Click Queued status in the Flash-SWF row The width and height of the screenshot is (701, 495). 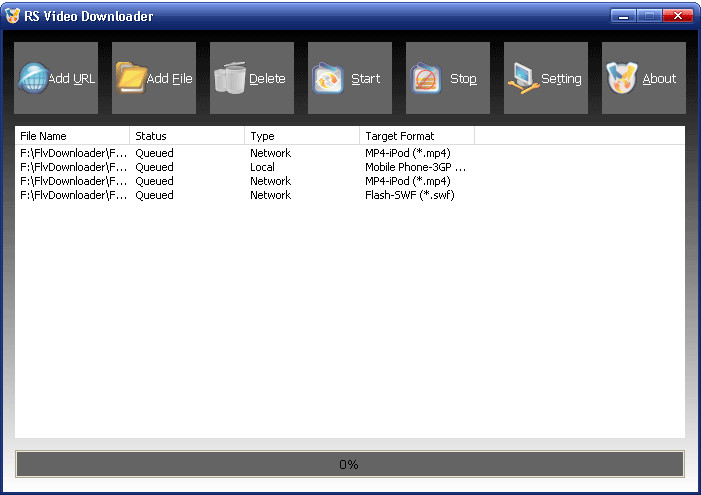(x=154, y=195)
